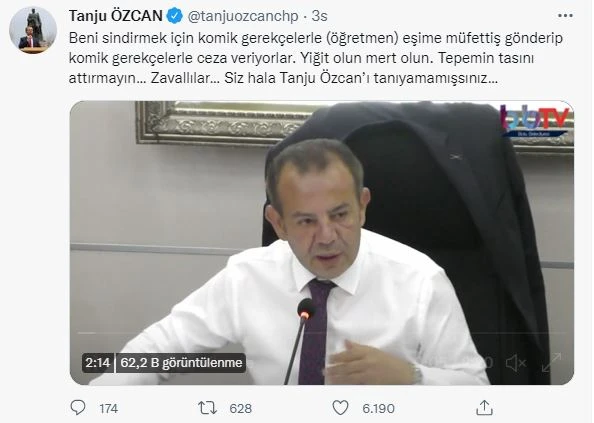
Task: Click the blue verified badge
Action: coord(175,16)
